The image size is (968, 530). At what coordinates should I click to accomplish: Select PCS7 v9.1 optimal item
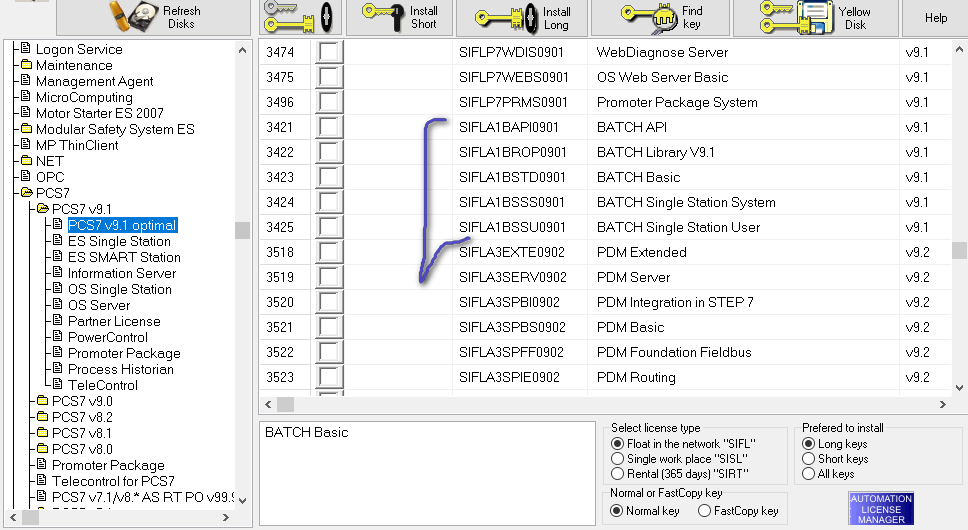pos(122,225)
